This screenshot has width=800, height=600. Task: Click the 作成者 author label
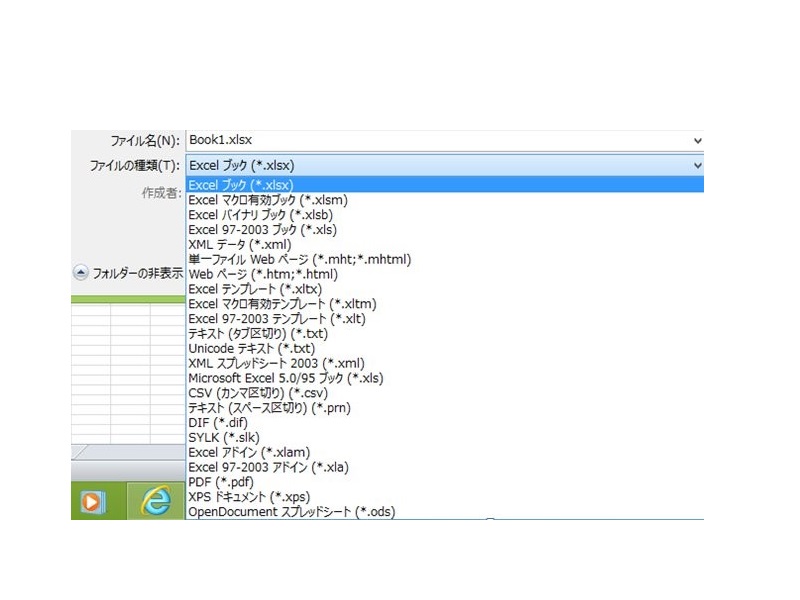161,193
